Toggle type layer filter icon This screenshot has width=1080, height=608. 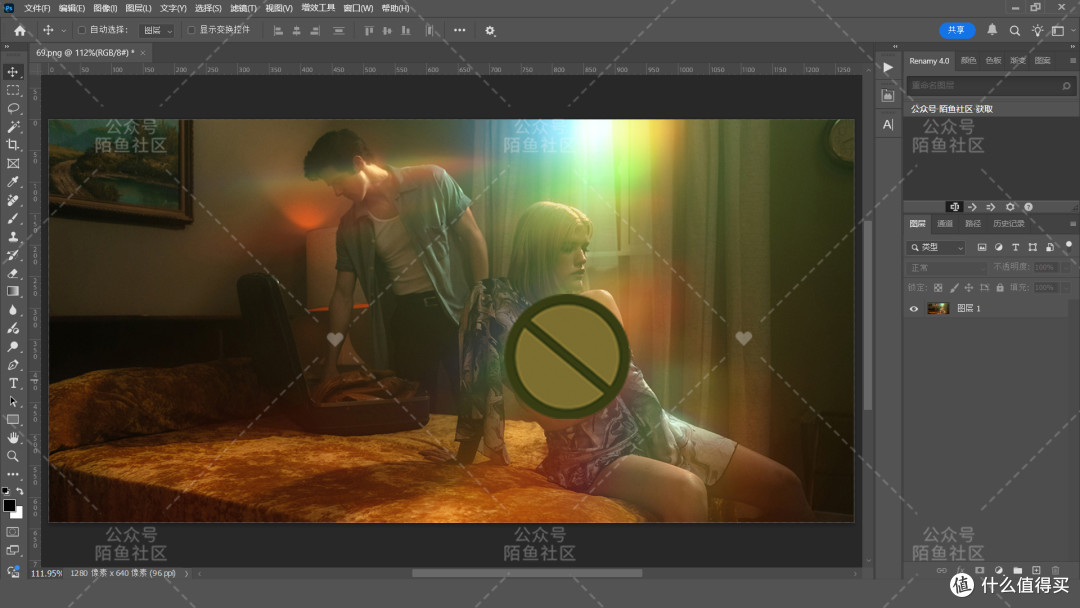(1015, 247)
